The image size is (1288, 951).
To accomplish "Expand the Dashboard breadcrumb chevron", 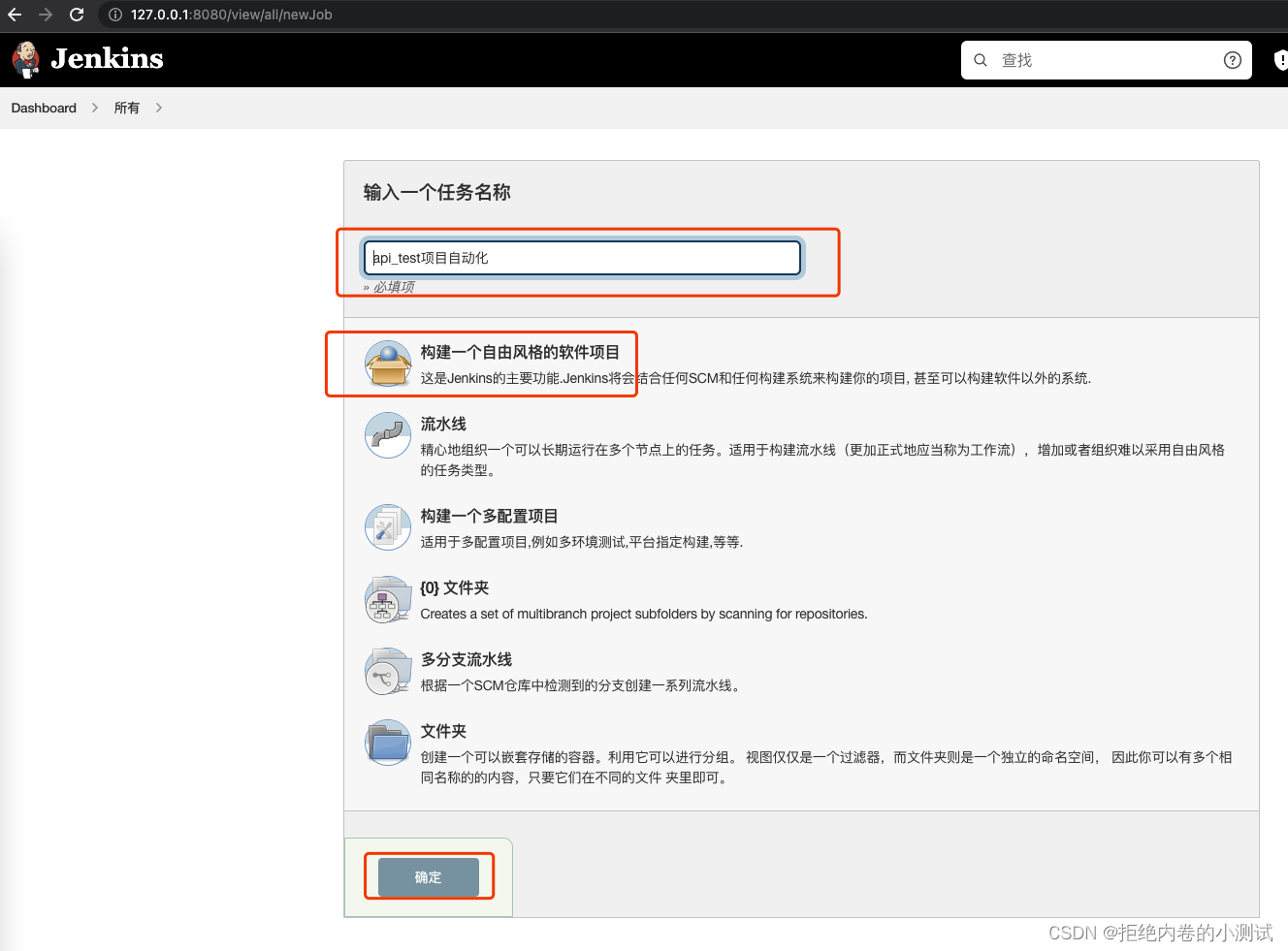I will pyautogui.click(x=94, y=108).
